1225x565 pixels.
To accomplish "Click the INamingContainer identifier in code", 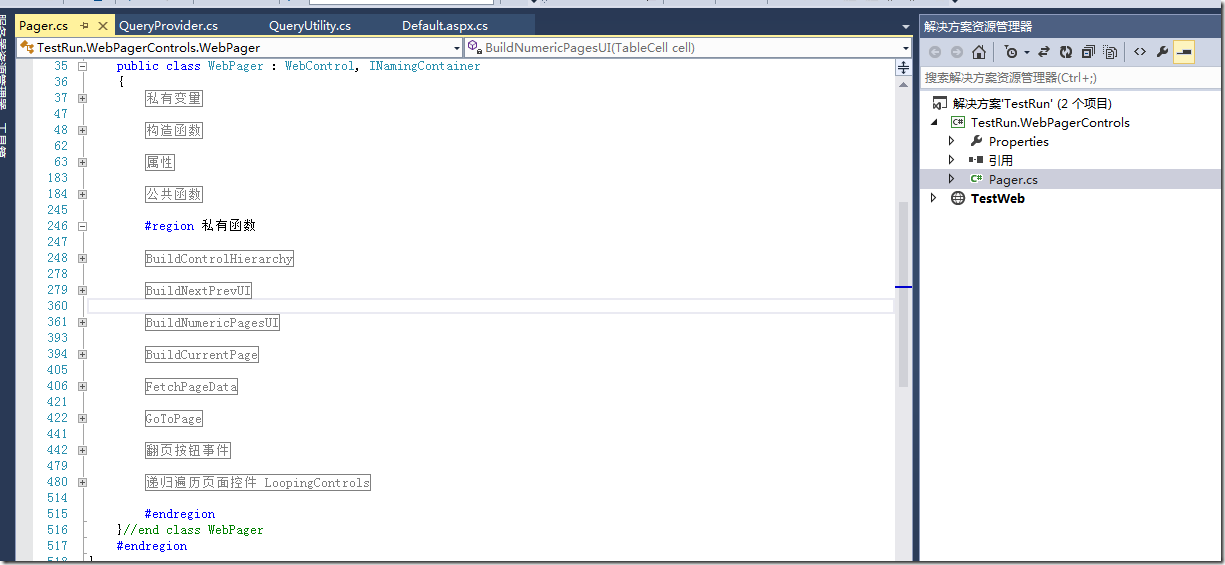I will [425, 66].
